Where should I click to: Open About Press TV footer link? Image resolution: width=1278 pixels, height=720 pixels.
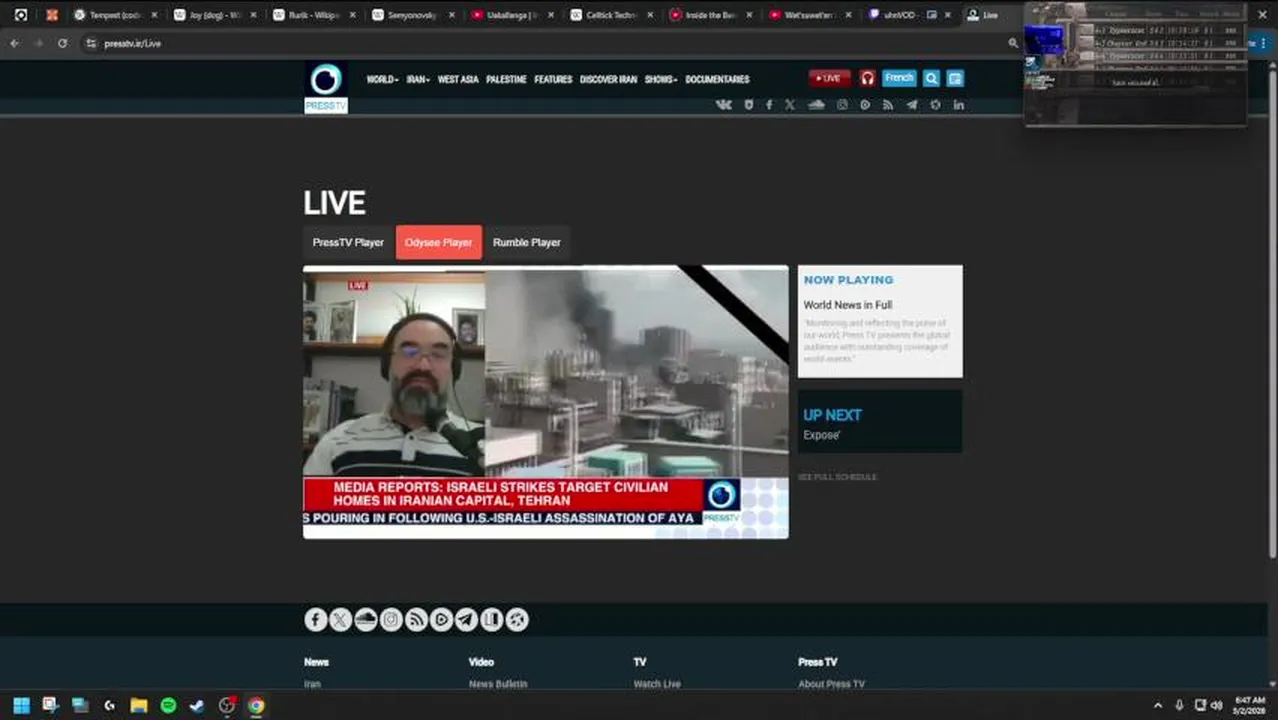click(831, 684)
